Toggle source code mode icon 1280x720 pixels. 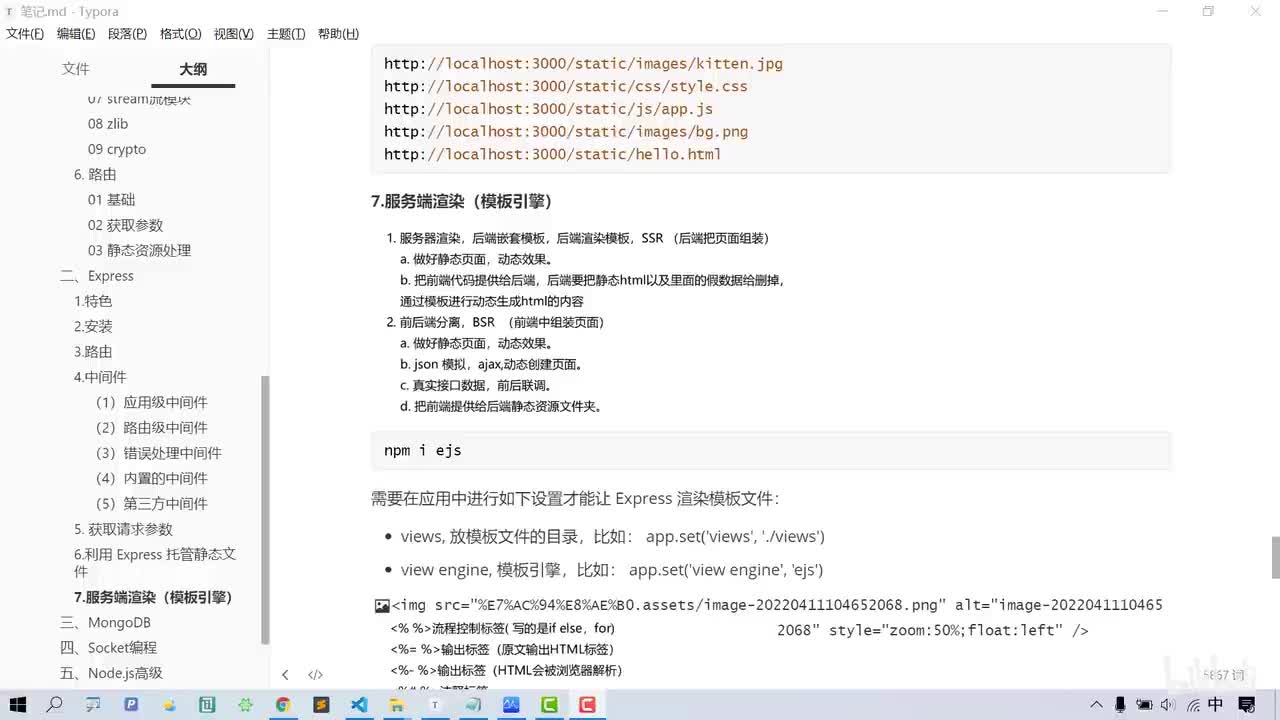[315, 675]
